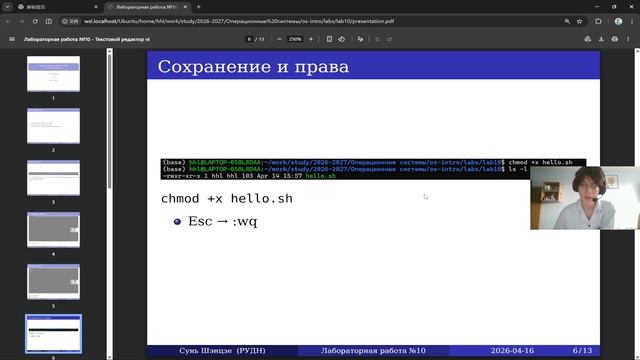Click footer slide counter 6/13
Image resolution: width=640 pixels, height=360 pixels.
[582, 351]
